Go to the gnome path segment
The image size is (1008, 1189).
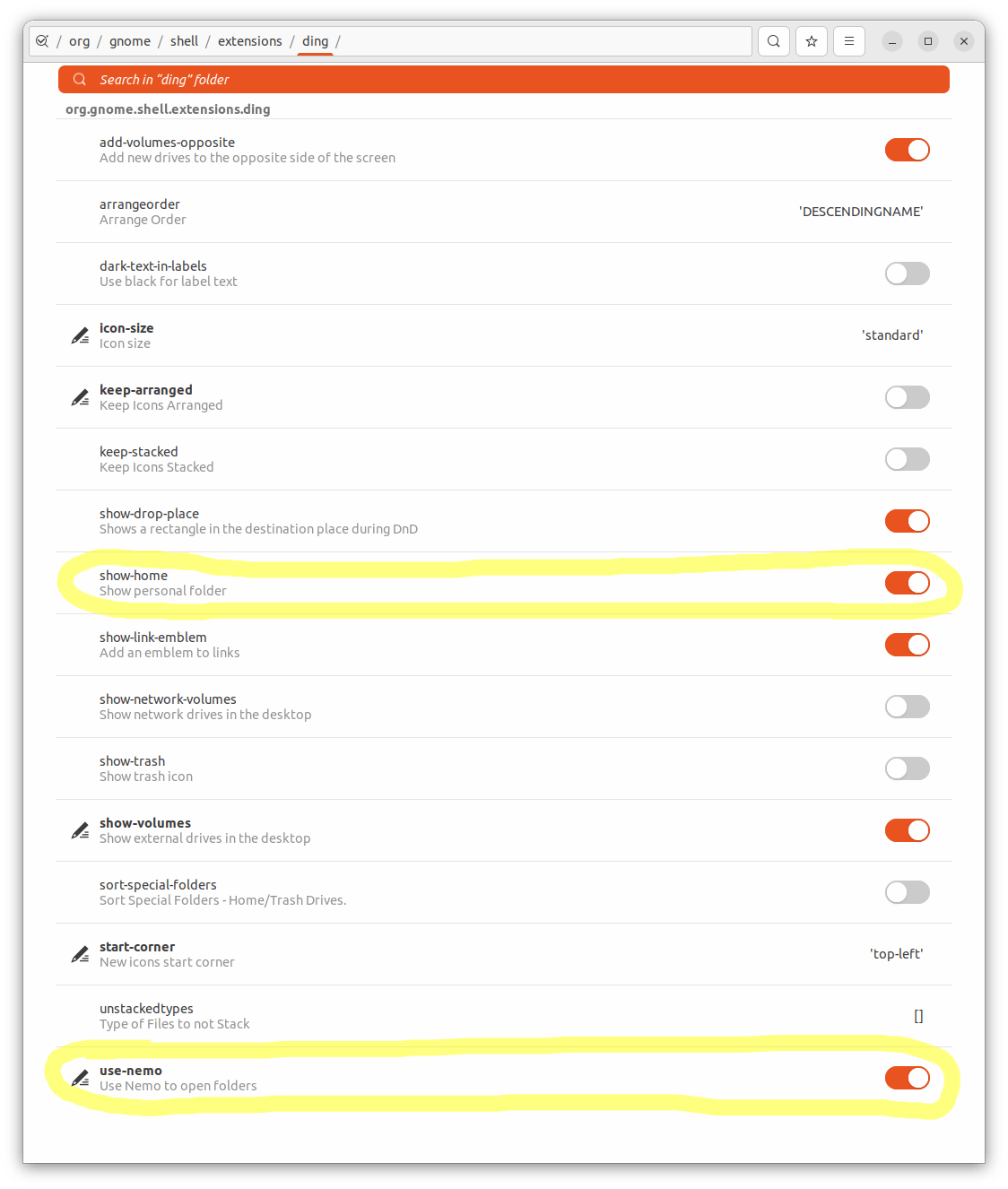pyautogui.click(x=130, y=41)
